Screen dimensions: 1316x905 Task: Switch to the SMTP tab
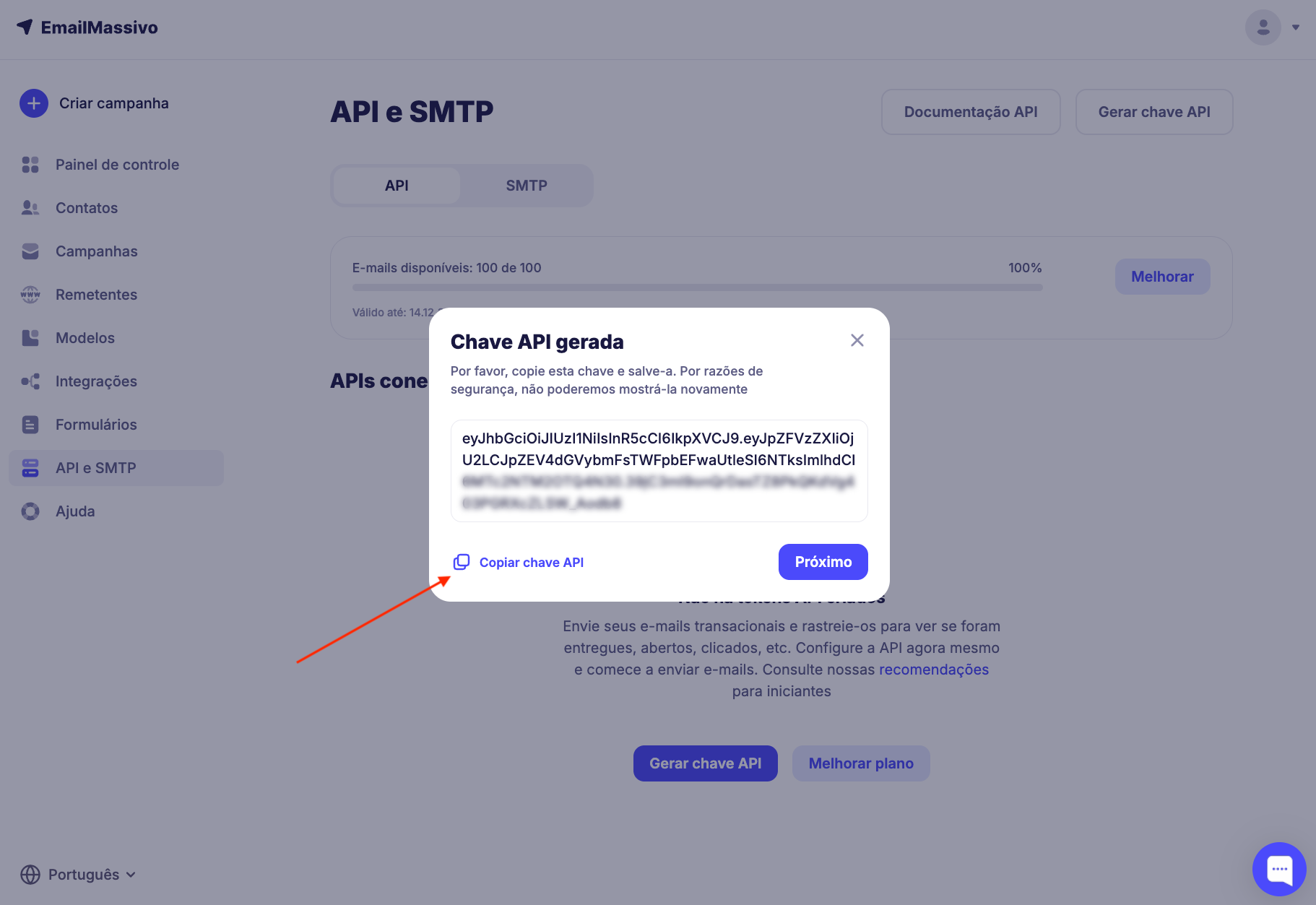(527, 186)
